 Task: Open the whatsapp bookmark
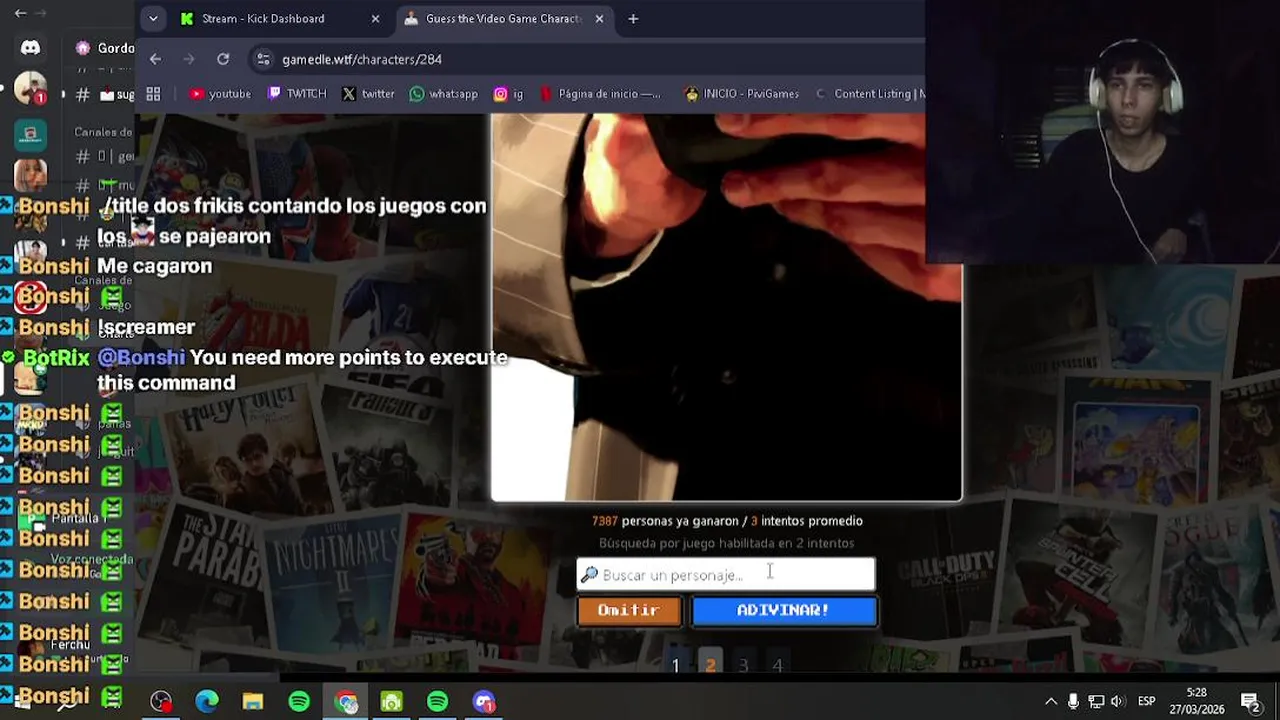tap(443, 93)
